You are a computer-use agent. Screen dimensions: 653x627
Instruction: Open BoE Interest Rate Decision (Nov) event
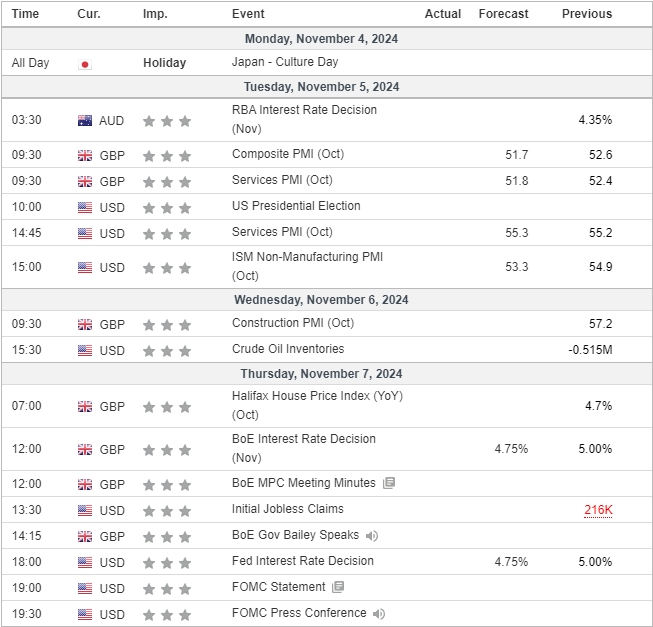click(x=304, y=448)
